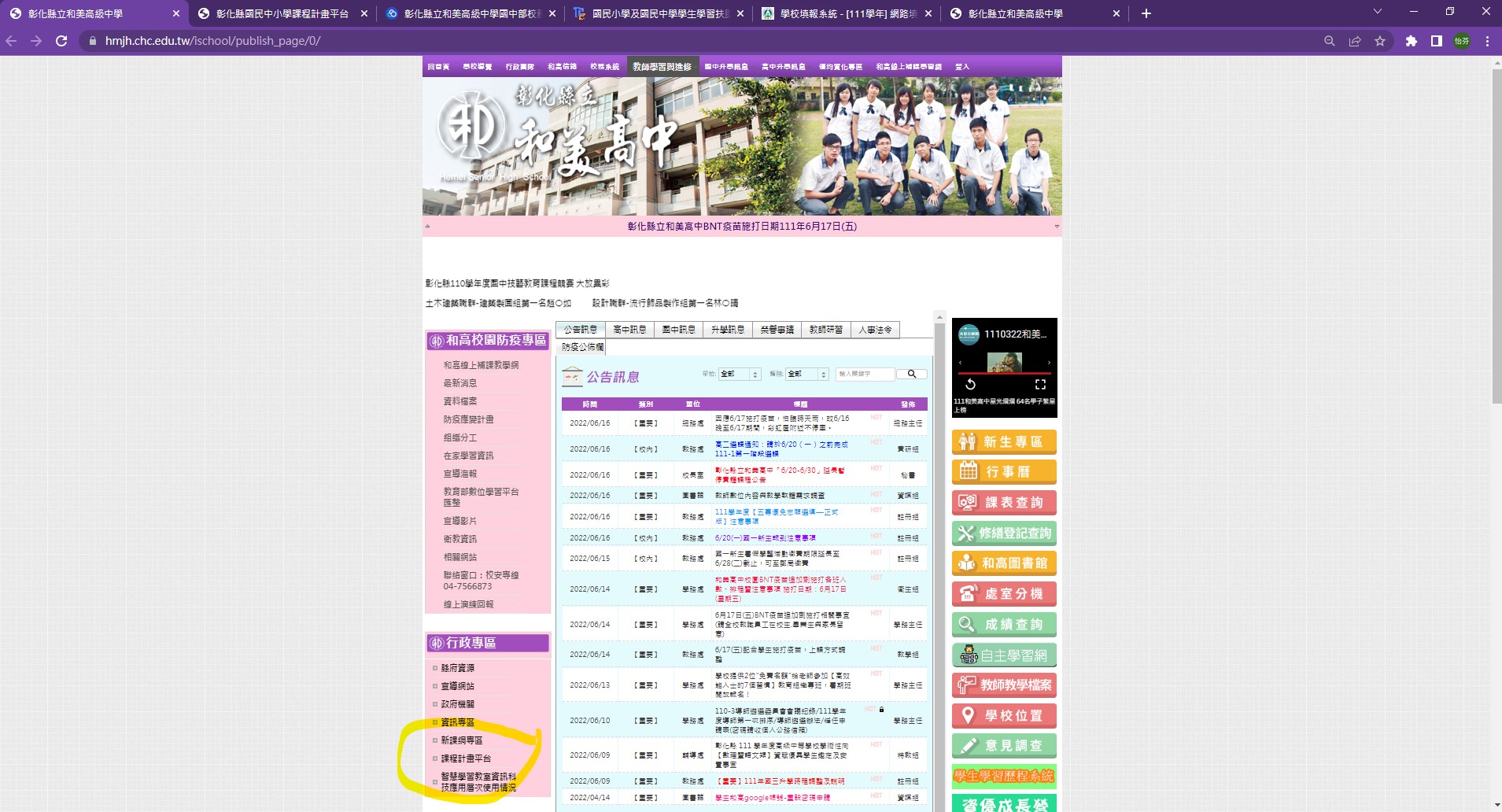1502x812 pixels.
Task: Open 成績查詢 grade inquiry
Action: (x=1004, y=624)
